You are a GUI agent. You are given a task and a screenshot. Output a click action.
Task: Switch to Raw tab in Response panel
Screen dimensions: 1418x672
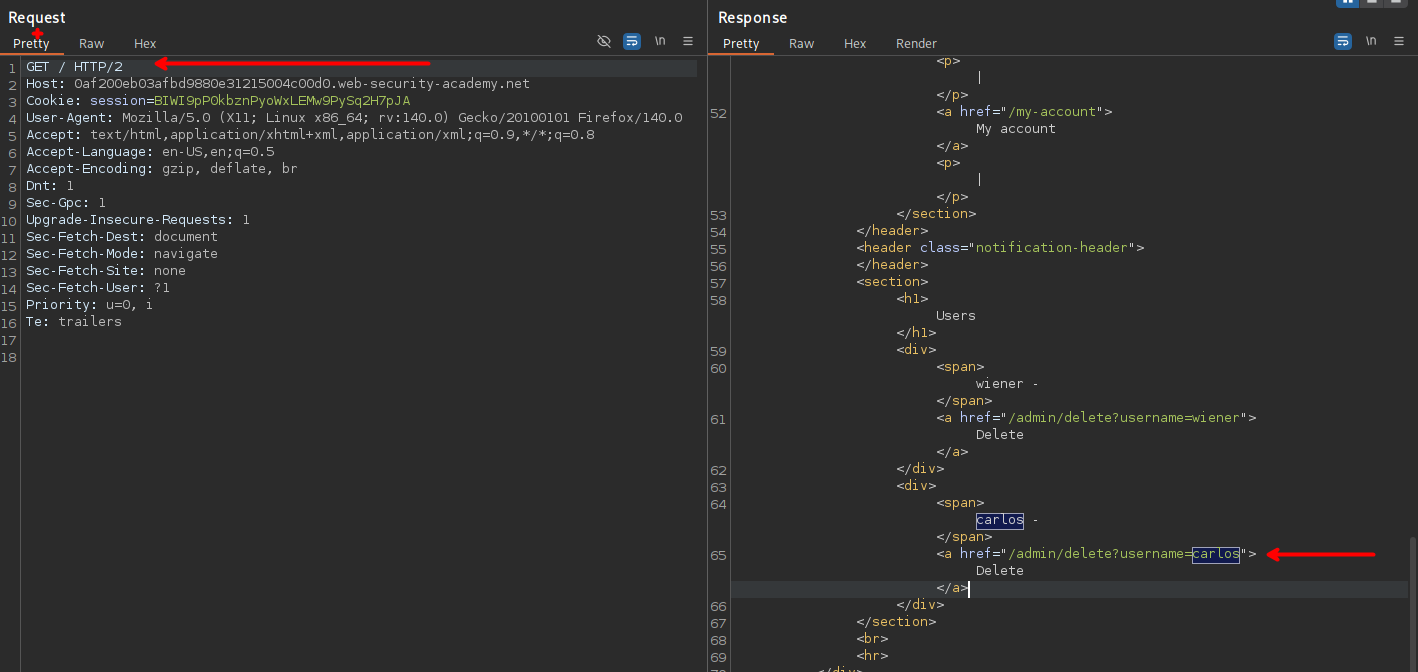point(801,43)
